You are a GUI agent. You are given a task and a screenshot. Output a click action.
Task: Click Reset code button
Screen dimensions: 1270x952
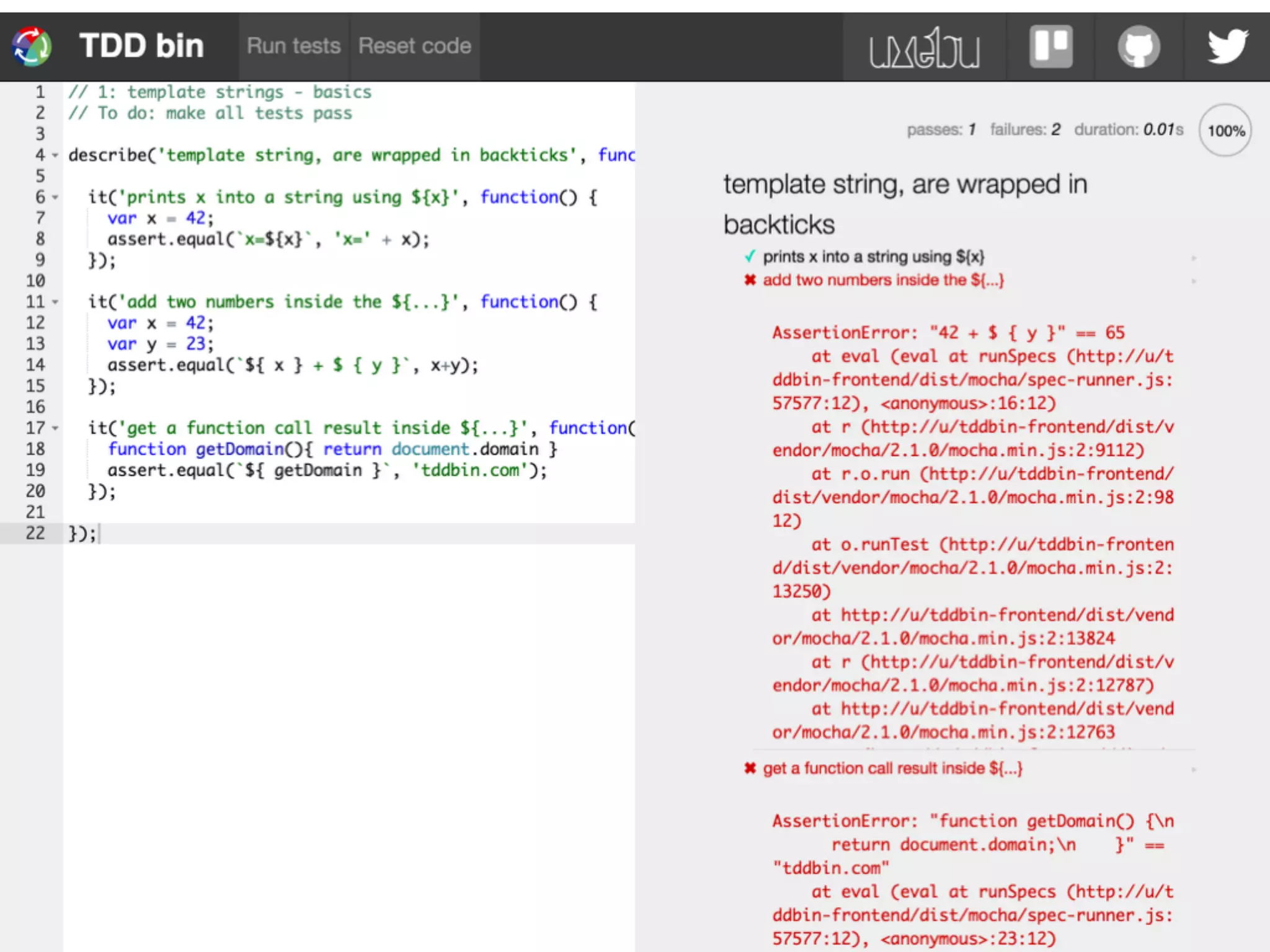click(414, 46)
